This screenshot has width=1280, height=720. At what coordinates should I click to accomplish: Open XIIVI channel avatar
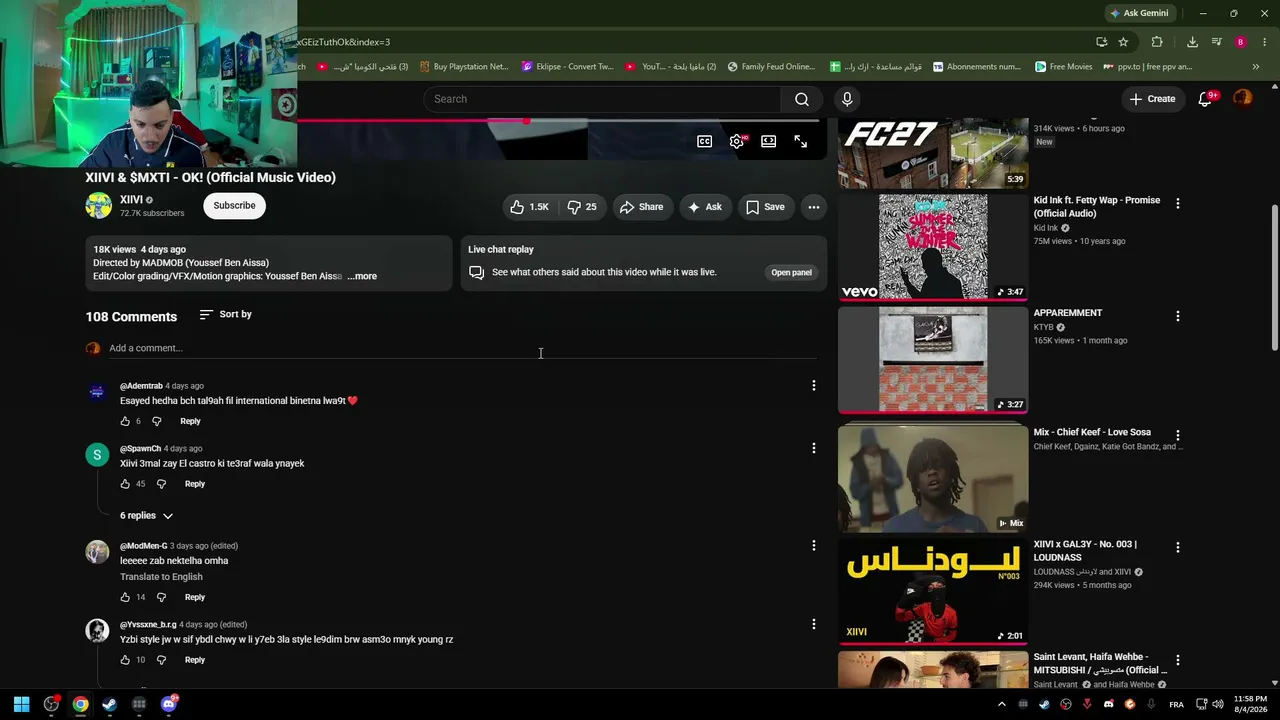(x=98, y=206)
